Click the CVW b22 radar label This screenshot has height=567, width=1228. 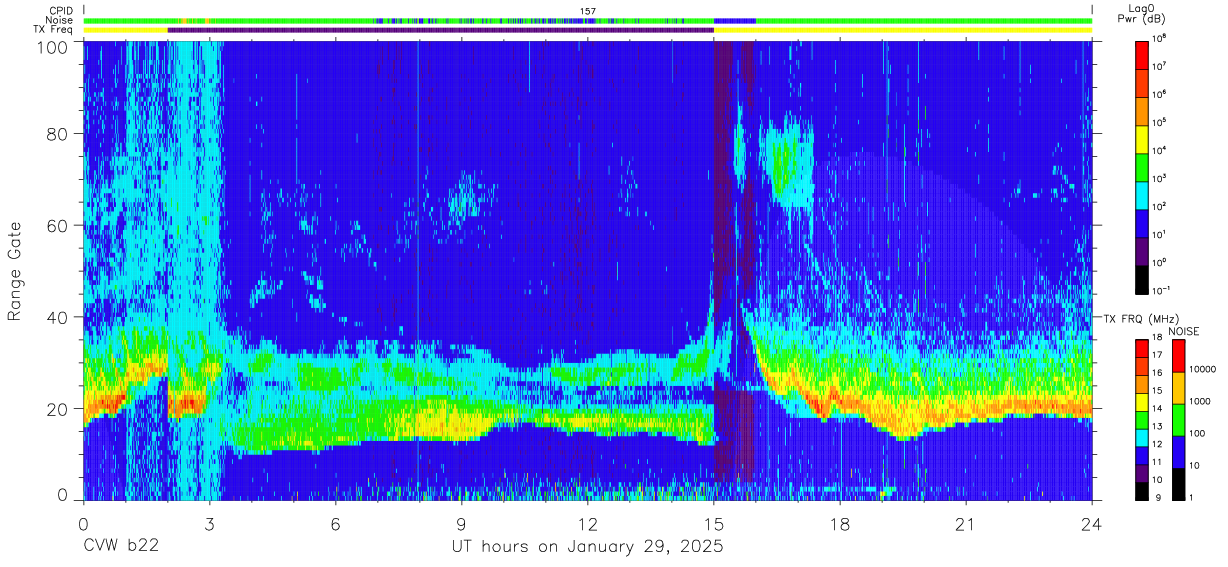point(120,546)
